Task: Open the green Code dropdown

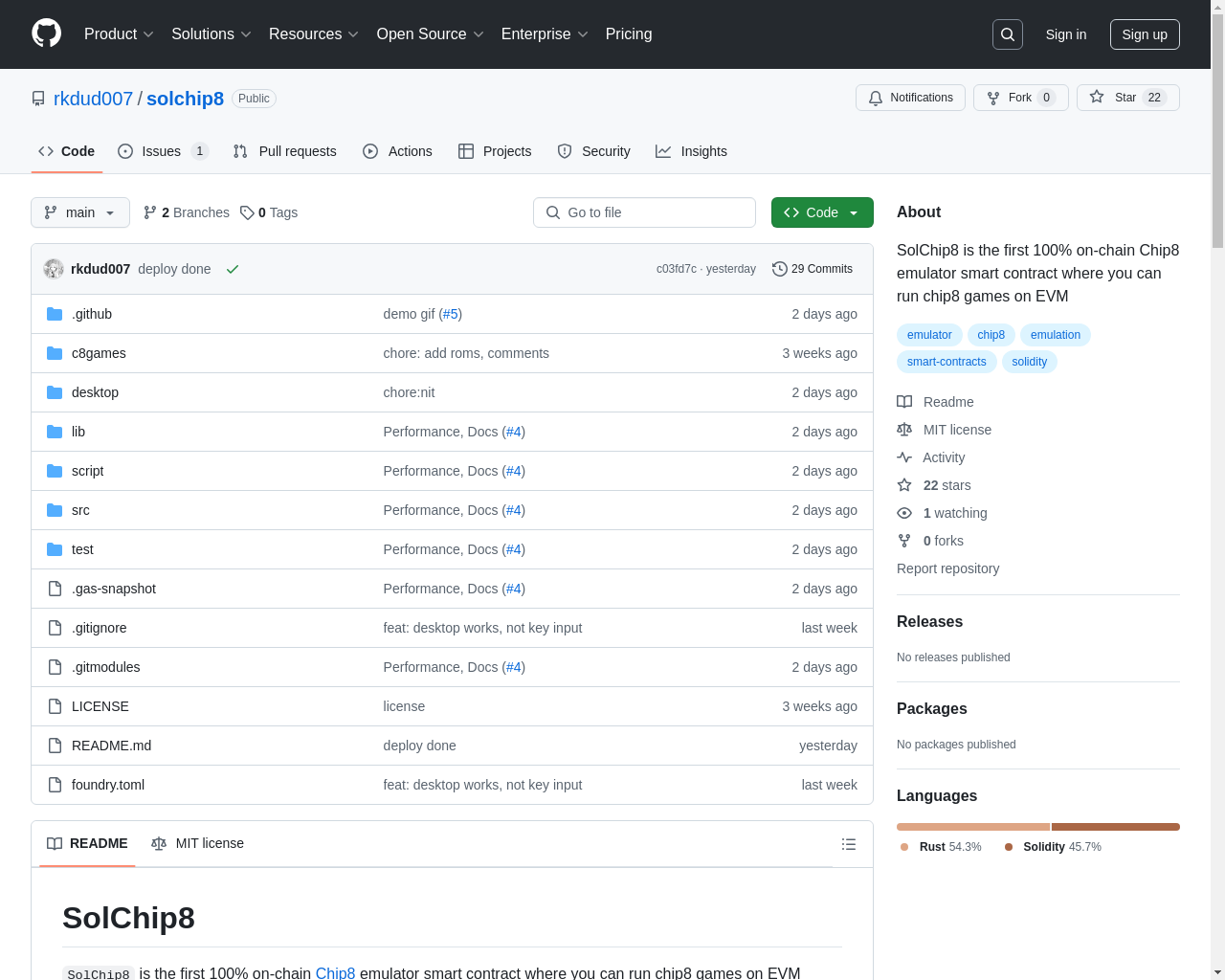Action: [822, 212]
